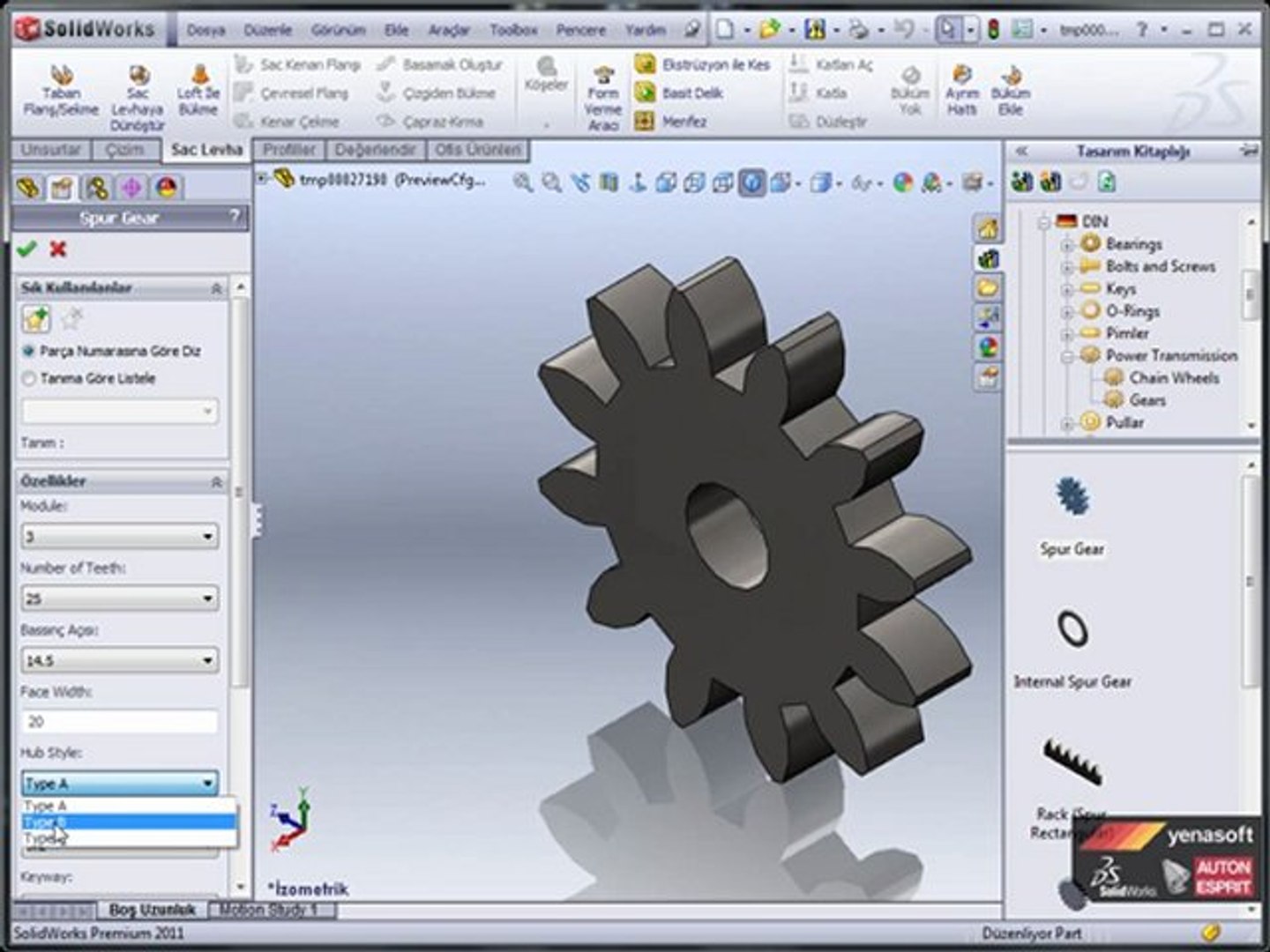Screen dimensions: 1270x952
Task: Open the Home task pane icon
Action: [987, 229]
